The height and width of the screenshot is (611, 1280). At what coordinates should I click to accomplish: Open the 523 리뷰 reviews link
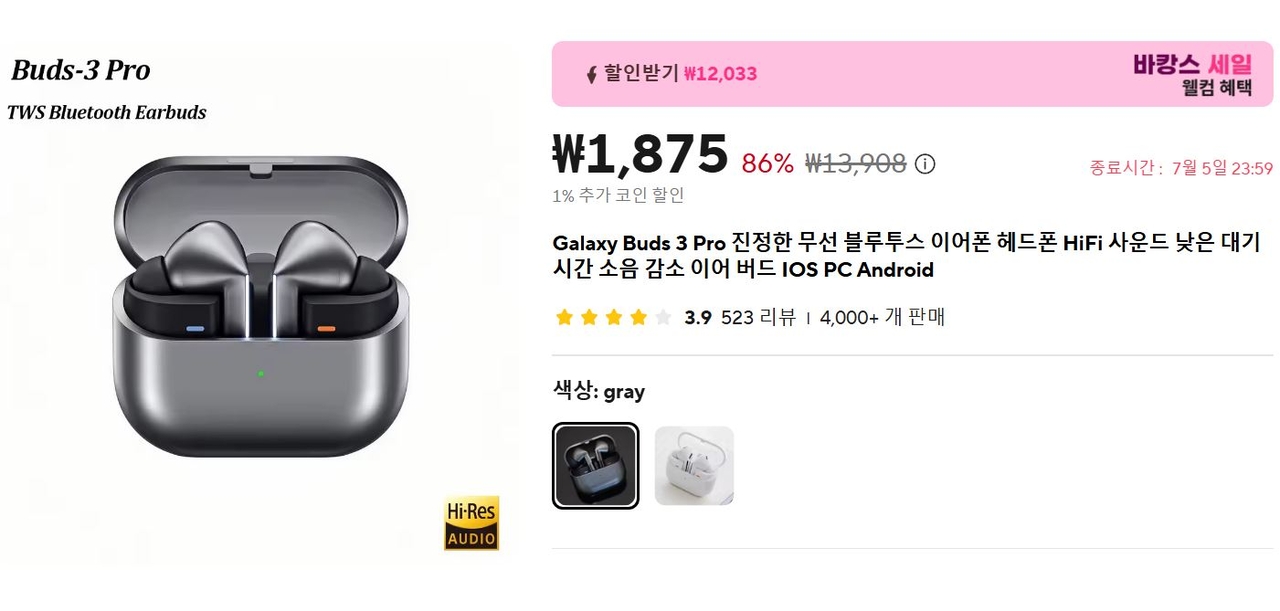[758, 318]
